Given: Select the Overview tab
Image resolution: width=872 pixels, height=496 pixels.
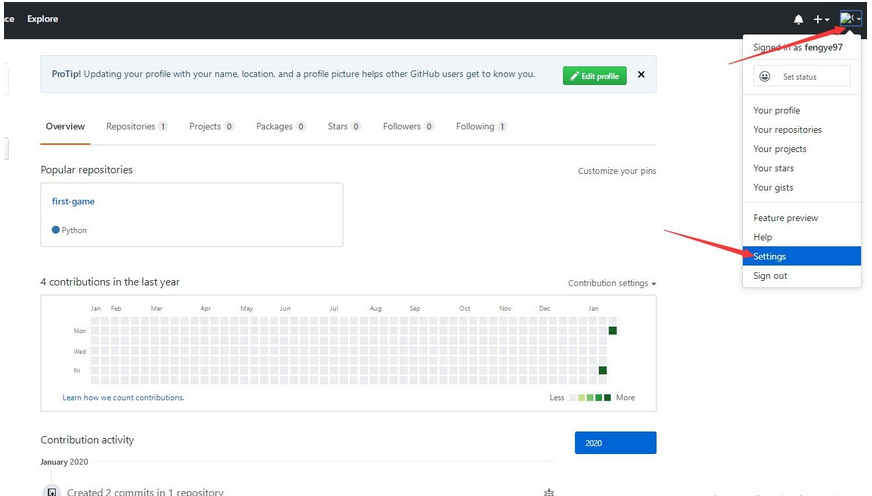Looking at the screenshot, I should coord(65,127).
